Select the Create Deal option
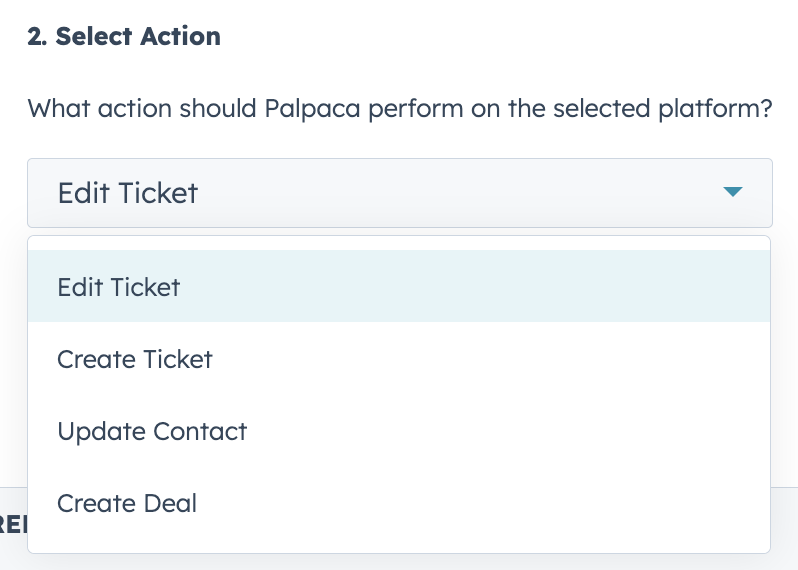Viewport: 798px width, 570px height. point(127,503)
